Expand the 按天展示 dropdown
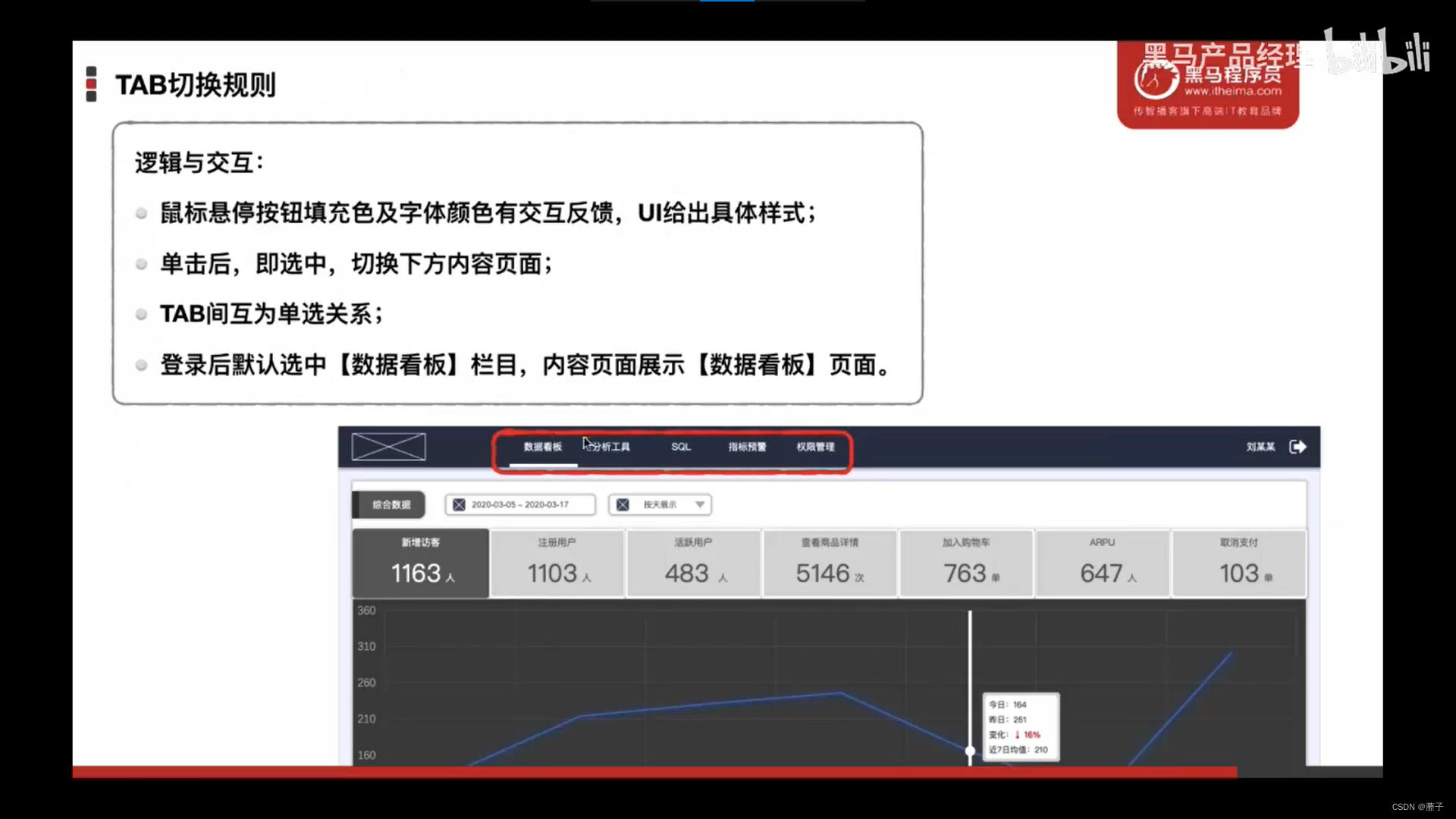The image size is (1456, 819). coord(660,504)
